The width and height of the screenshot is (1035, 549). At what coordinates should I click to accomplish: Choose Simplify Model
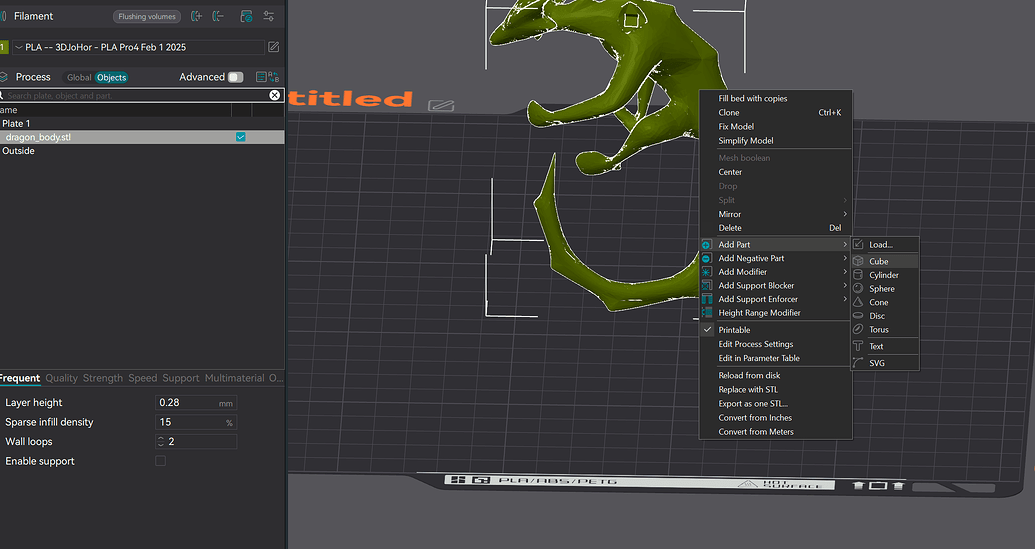point(746,141)
